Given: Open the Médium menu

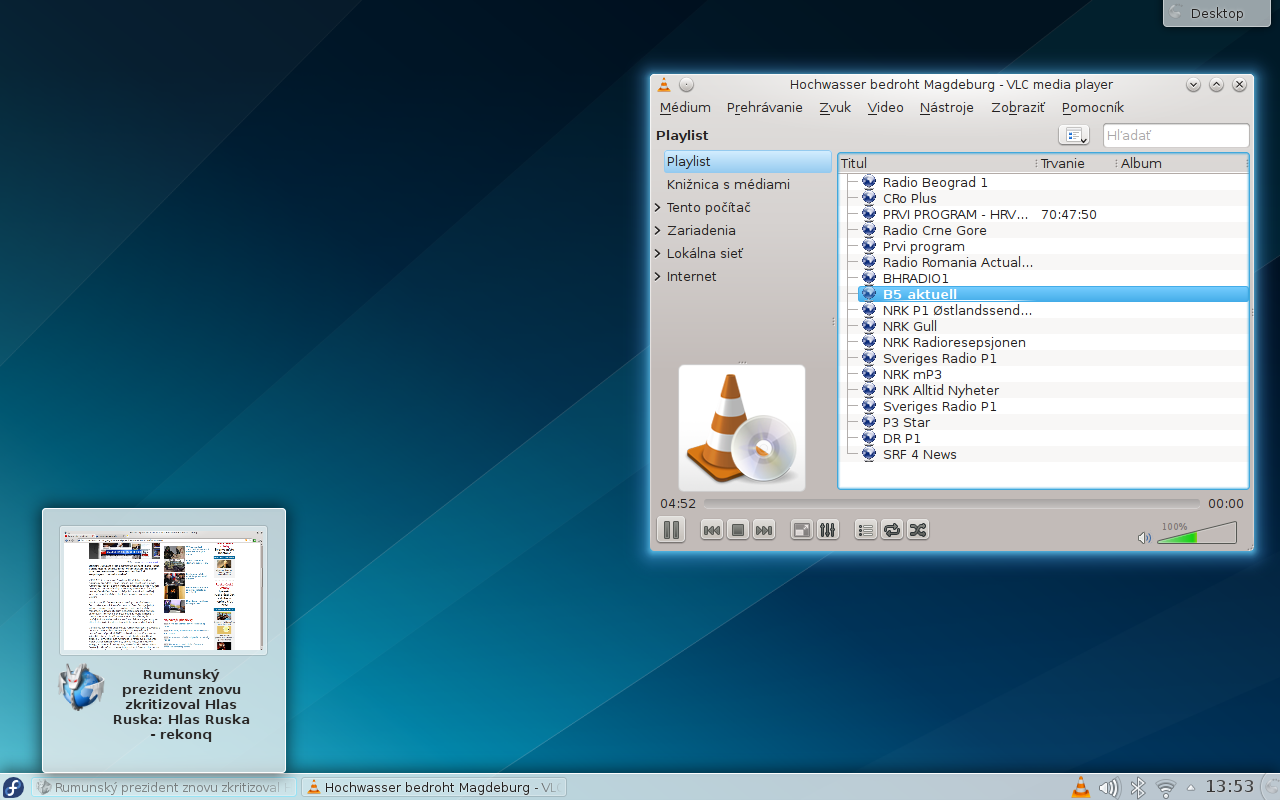Looking at the screenshot, I should 685,107.
